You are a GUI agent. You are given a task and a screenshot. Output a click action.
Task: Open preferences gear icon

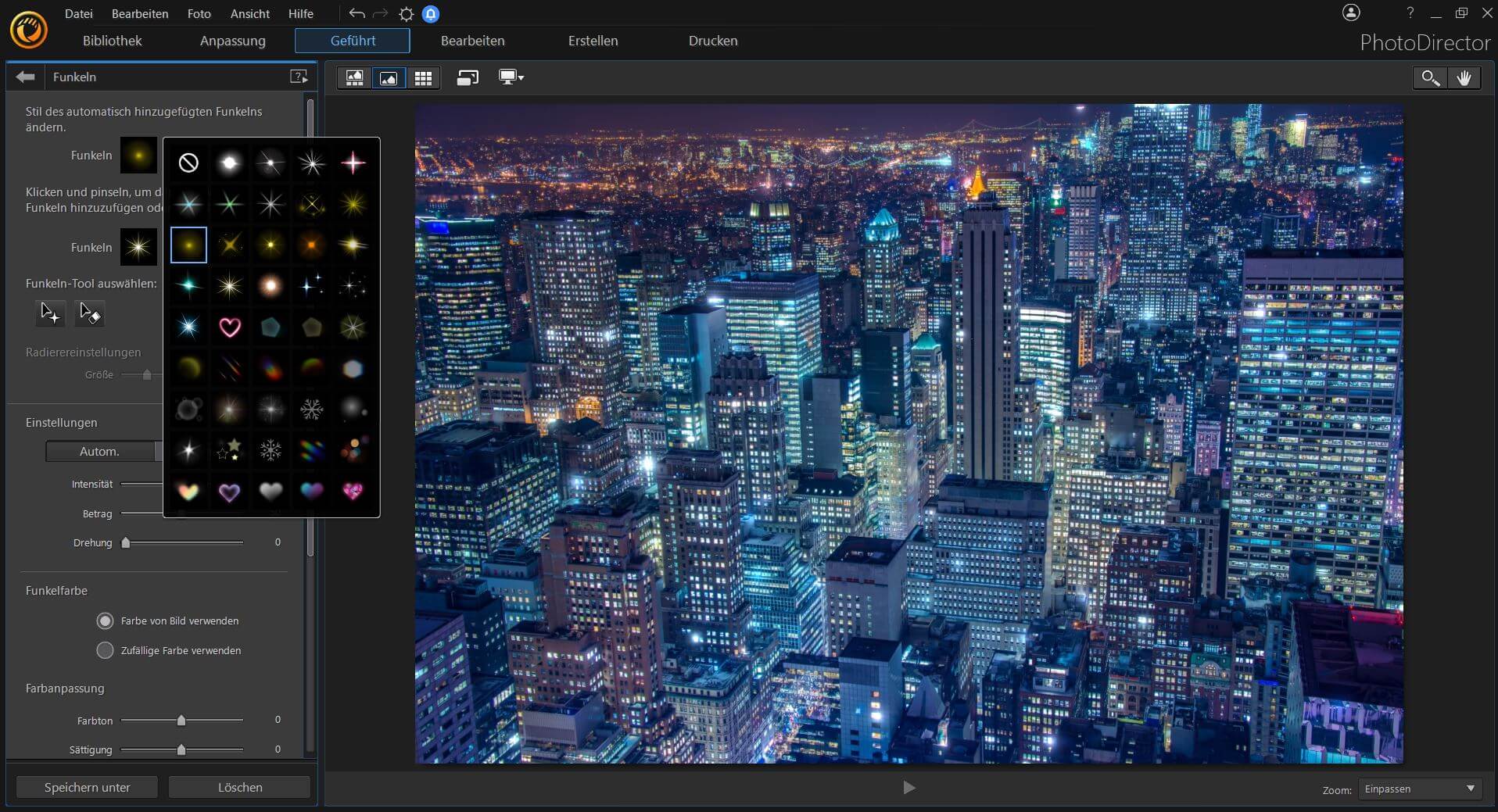[x=407, y=13]
